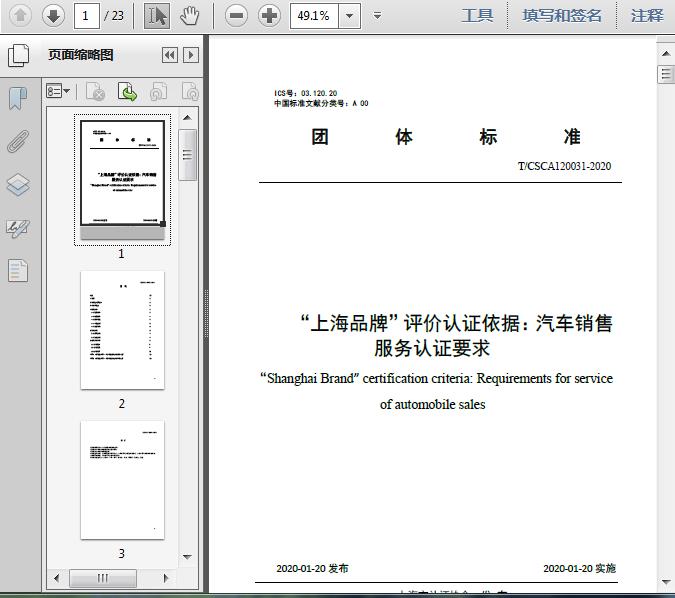Click the 团 character in document header
The image size is (675, 598).
point(320,137)
